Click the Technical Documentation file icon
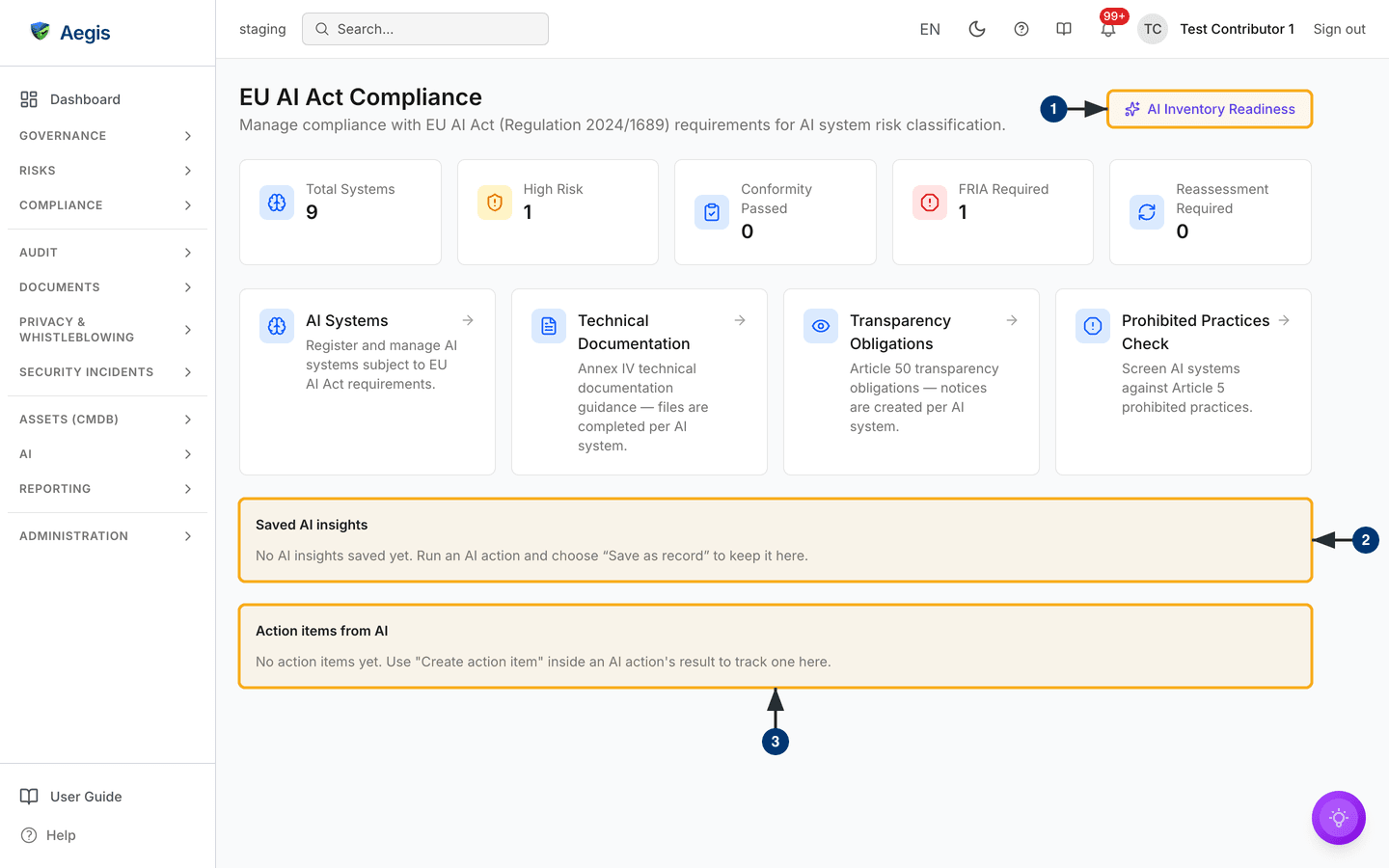 click(x=549, y=326)
